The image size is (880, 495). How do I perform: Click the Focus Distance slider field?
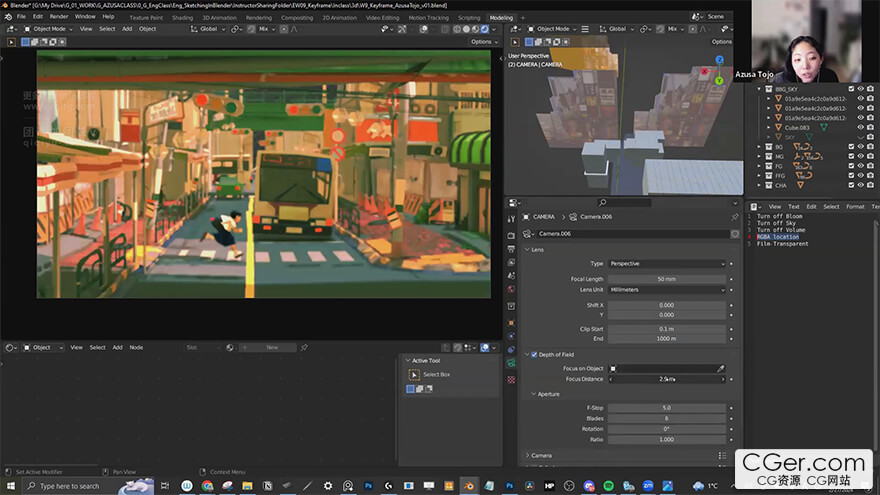(x=667, y=379)
